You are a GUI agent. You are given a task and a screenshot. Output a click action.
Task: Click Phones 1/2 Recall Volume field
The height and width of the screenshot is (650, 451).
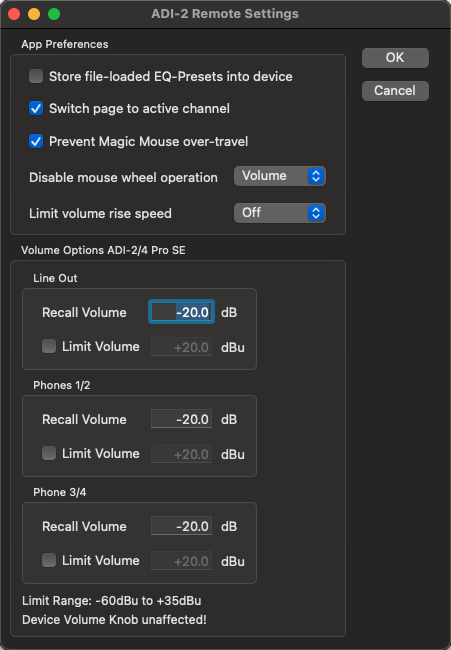(x=182, y=419)
